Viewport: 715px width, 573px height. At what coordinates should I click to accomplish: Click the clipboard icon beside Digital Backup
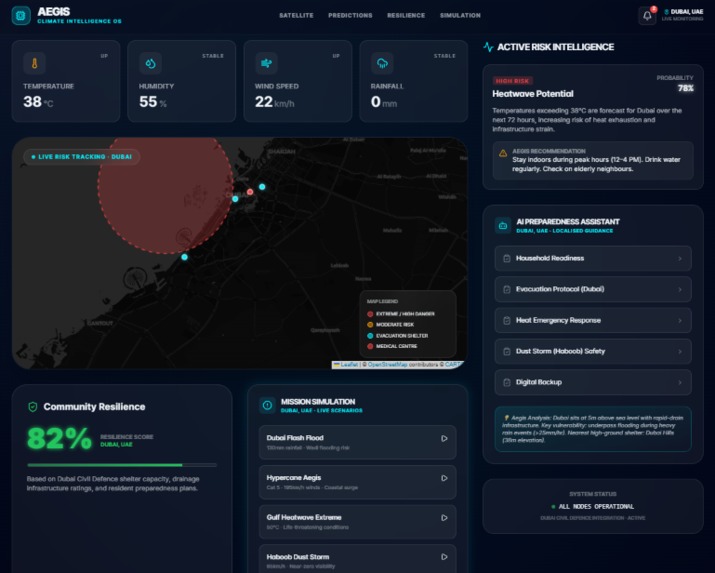[507, 382]
